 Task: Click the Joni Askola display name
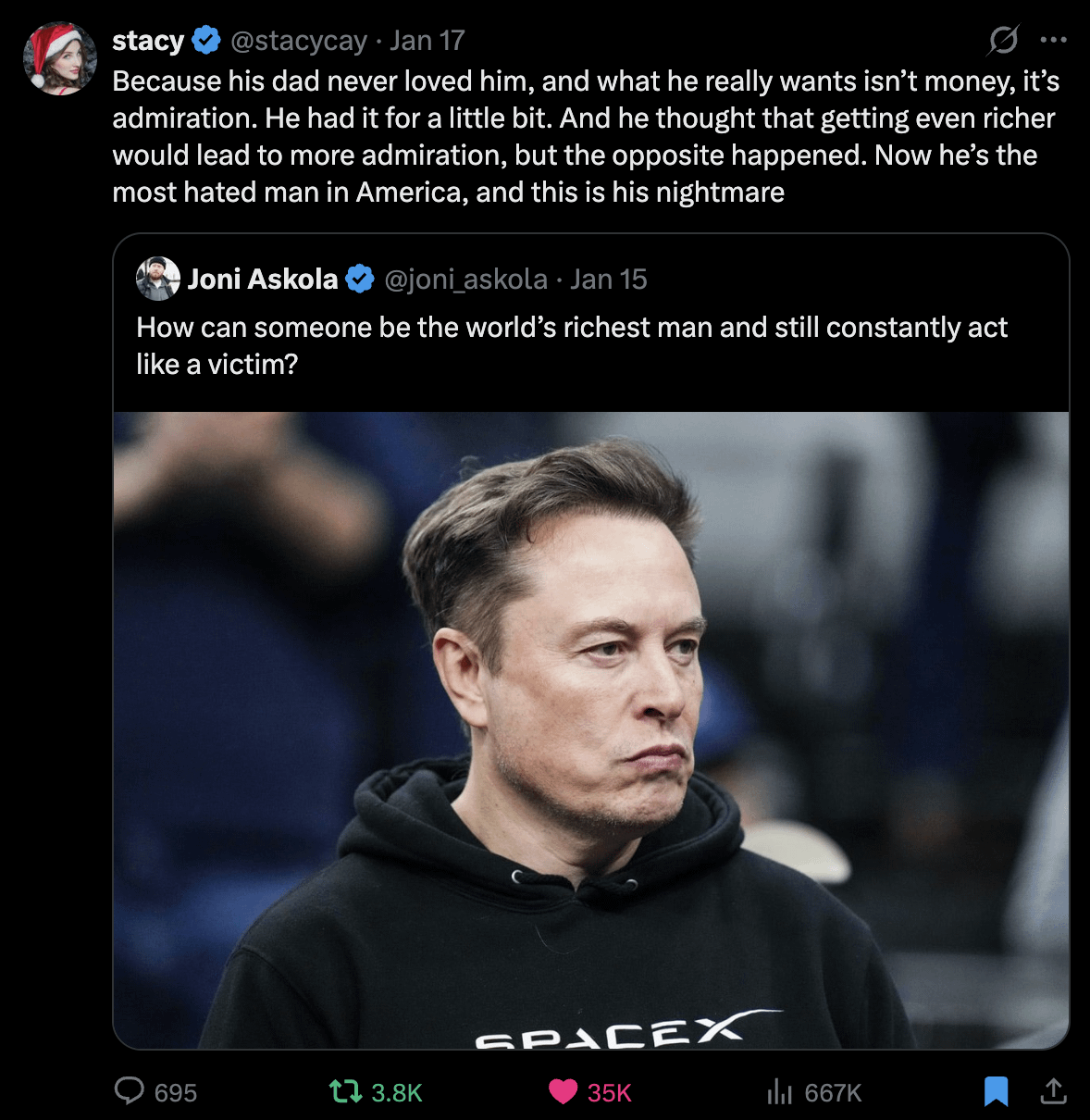(x=263, y=279)
